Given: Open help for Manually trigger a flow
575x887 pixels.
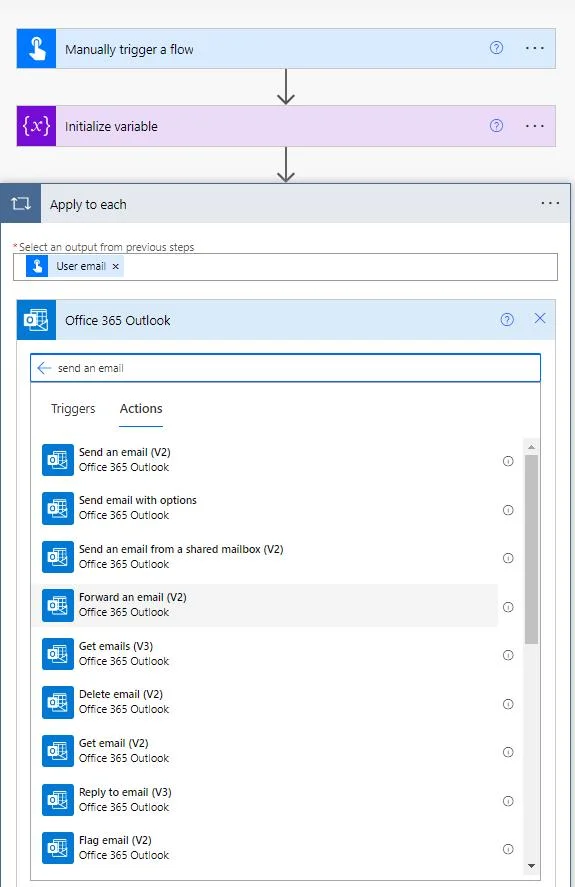Looking at the screenshot, I should (496, 48).
